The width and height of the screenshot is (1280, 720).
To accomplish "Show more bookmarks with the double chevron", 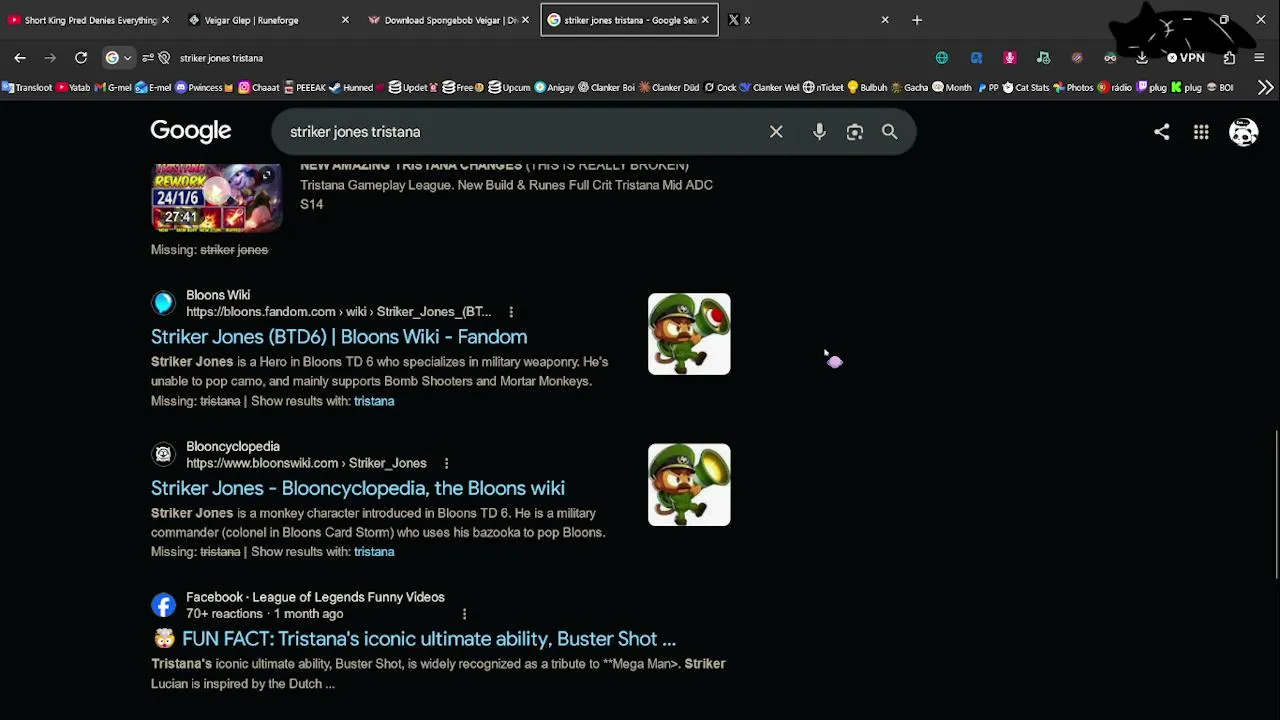I will pos(1265,88).
